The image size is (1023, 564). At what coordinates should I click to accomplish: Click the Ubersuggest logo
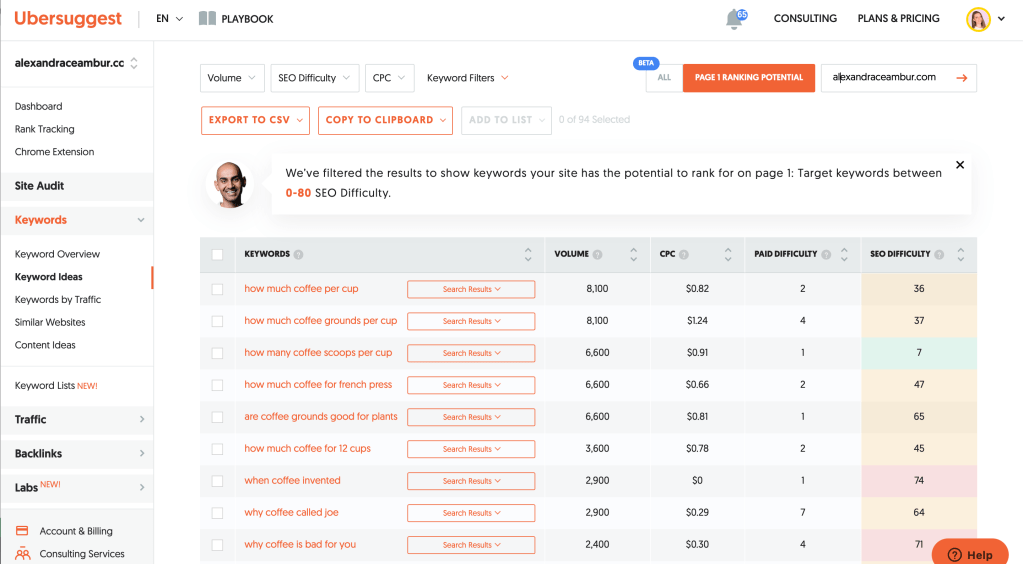68,18
